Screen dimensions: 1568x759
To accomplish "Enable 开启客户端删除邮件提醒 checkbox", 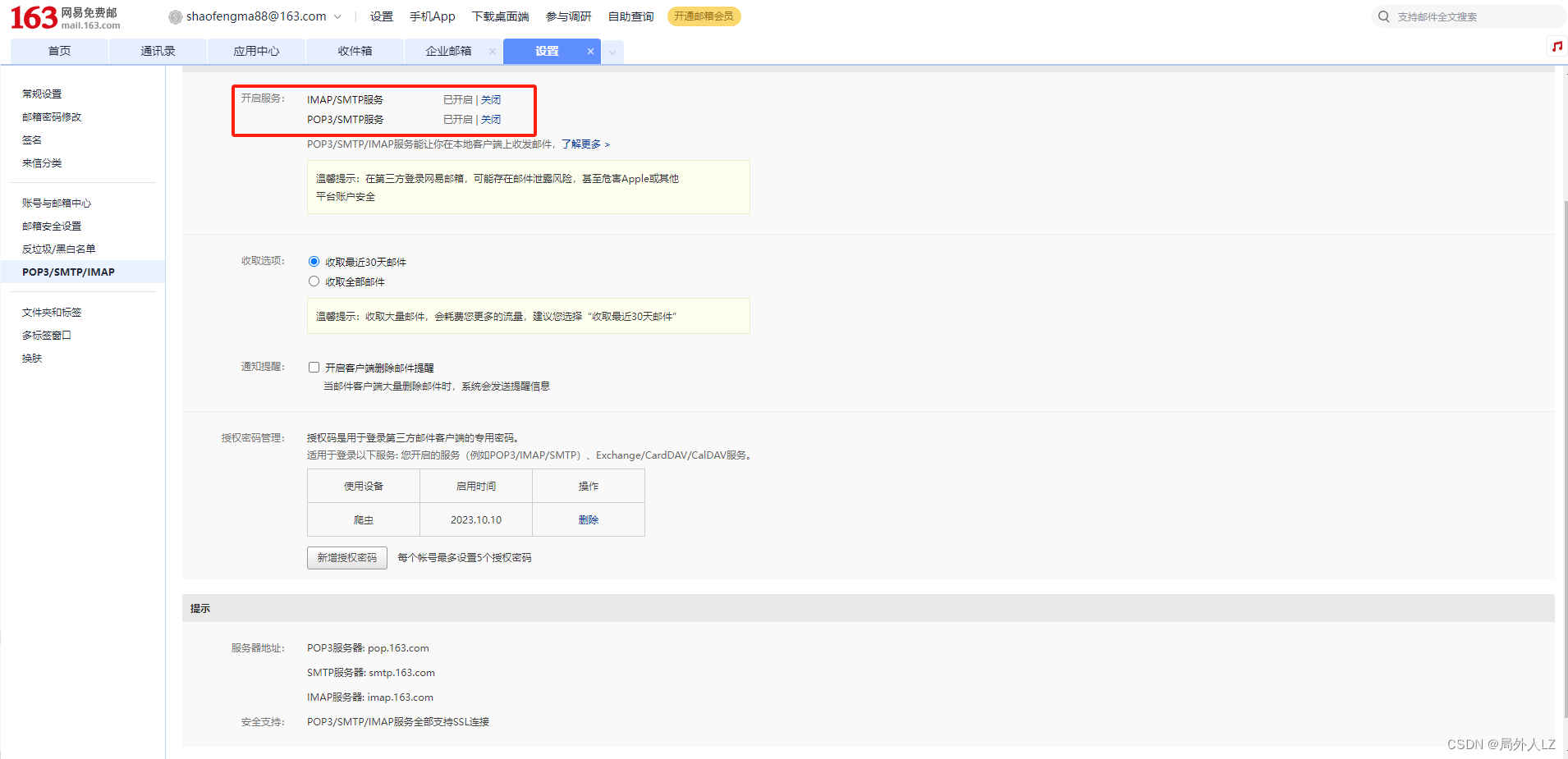I will click(x=314, y=367).
